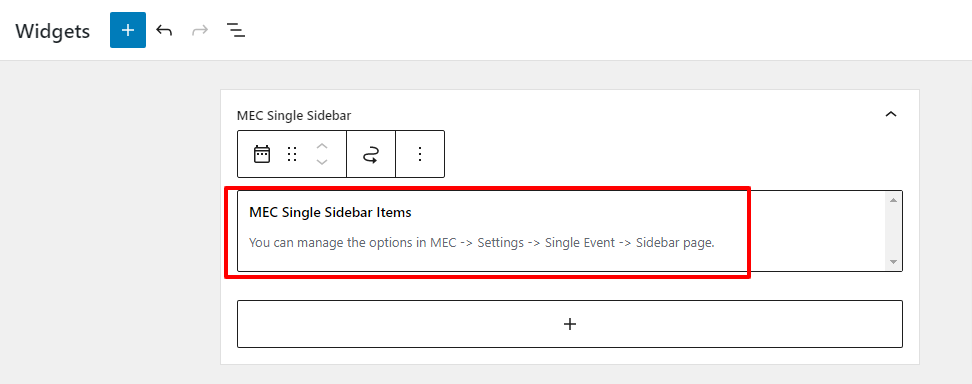Click the scrollbar up arrow in widget
This screenshot has height=384, width=972.
pos(893,200)
